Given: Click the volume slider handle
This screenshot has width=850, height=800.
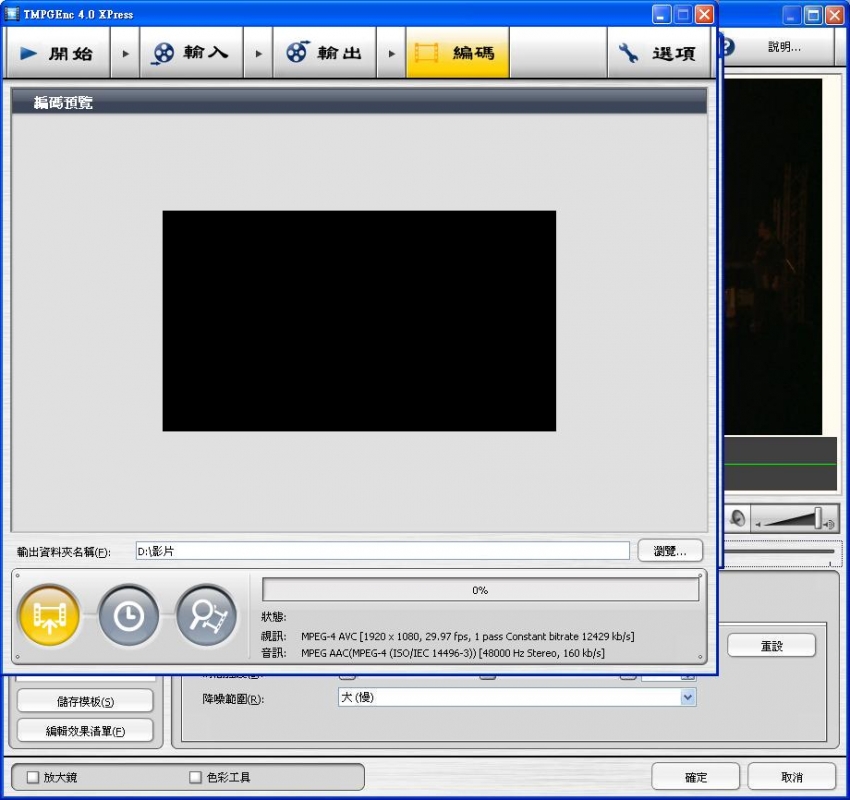Looking at the screenshot, I should [x=818, y=518].
